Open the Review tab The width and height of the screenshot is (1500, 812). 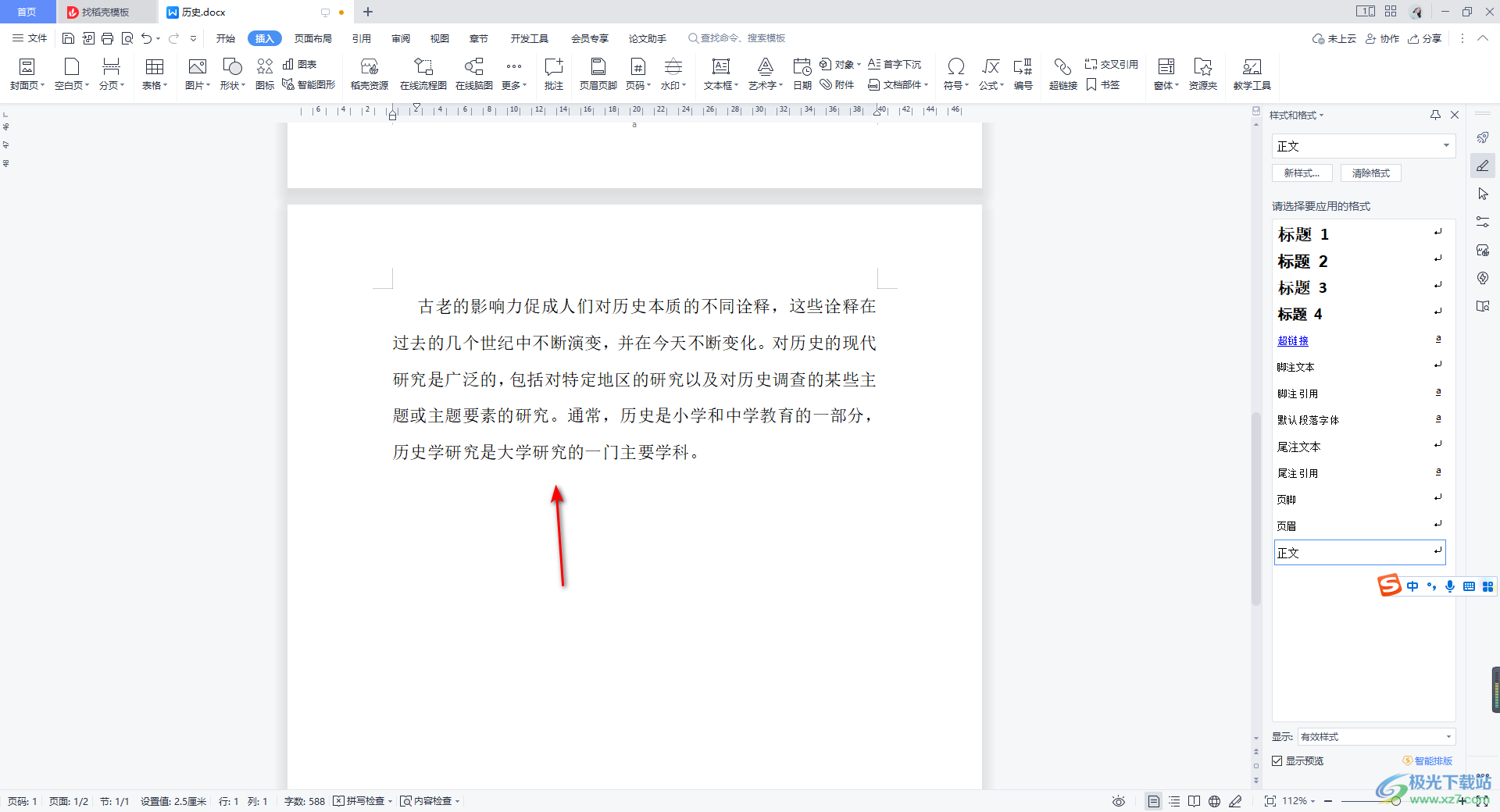point(401,38)
